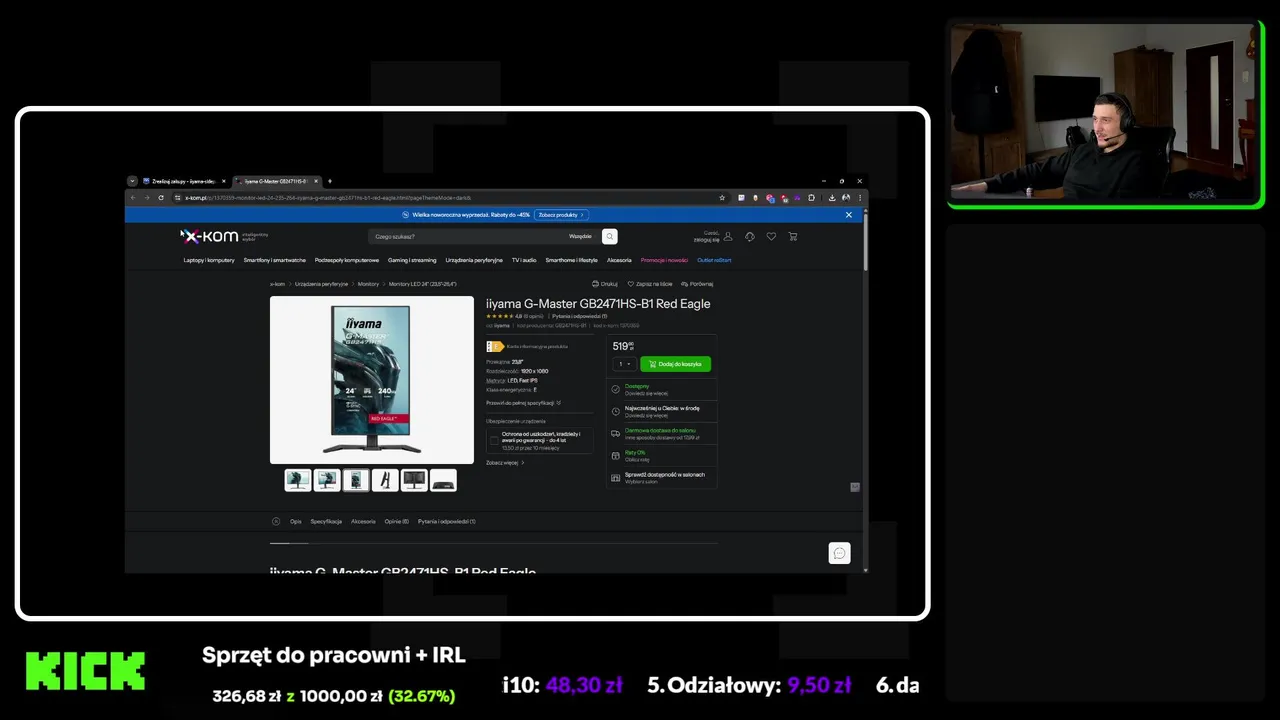
Task: Open browser downloads icon
Action: pos(832,198)
